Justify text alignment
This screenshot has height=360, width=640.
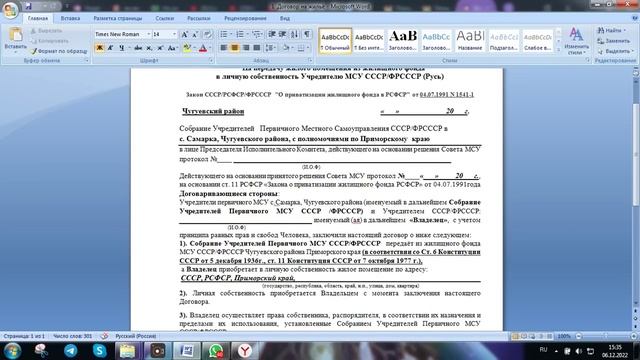click(x=256, y=48)
